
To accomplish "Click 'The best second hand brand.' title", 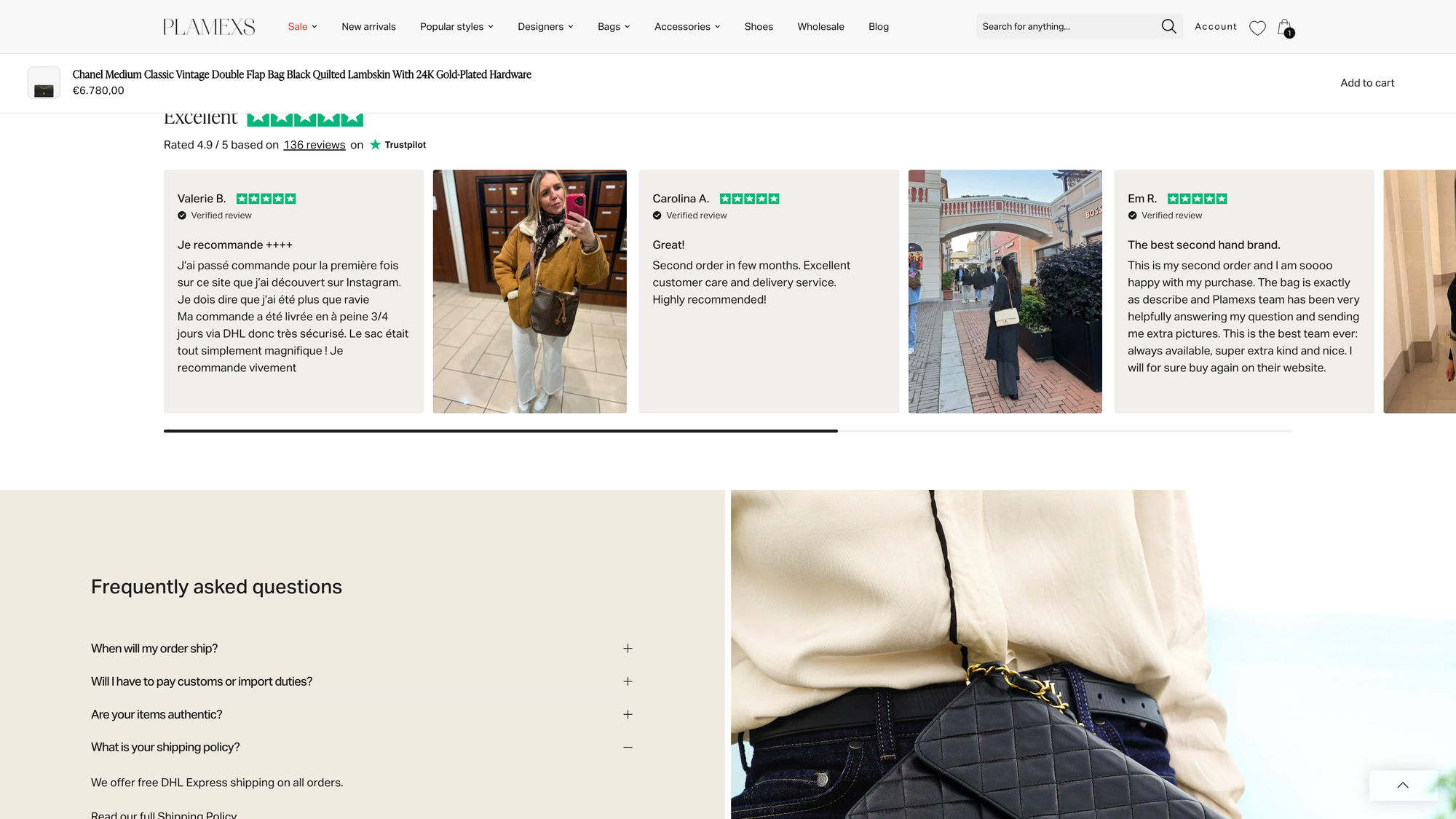I will coord(1203,245).
